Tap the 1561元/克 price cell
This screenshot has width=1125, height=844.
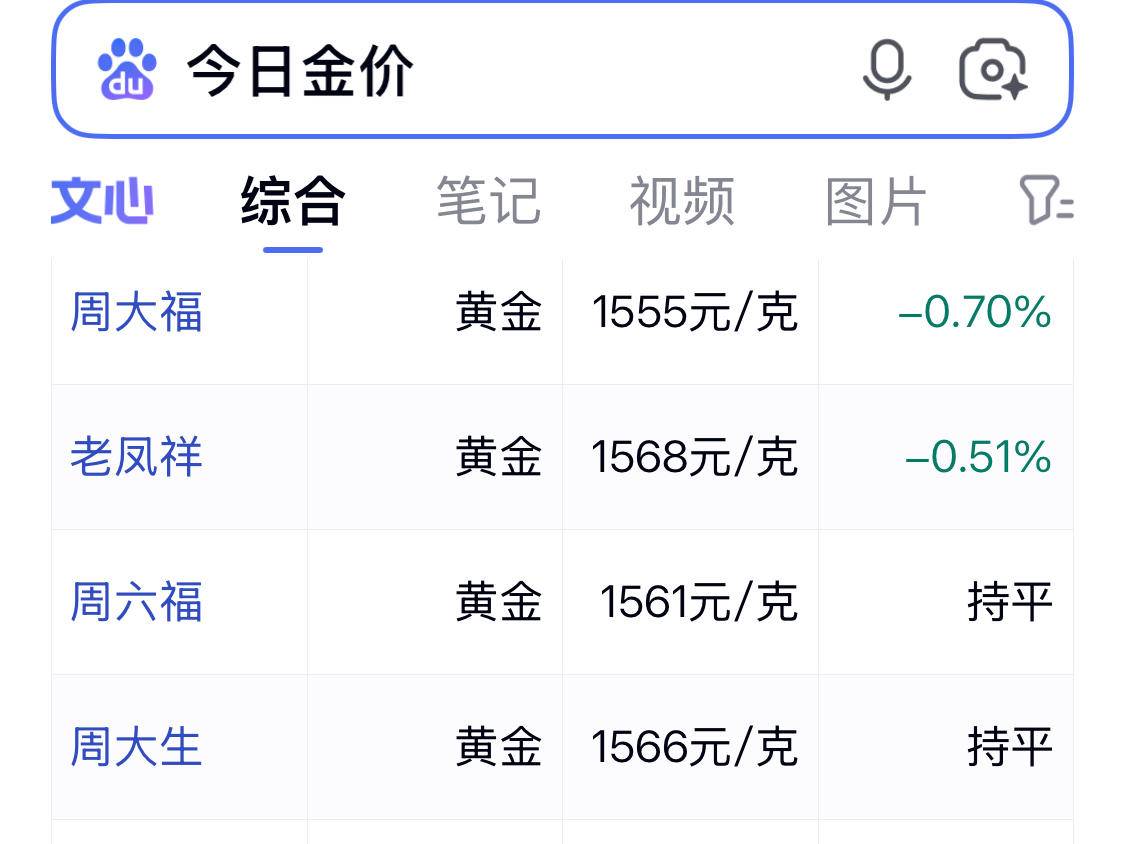tap(698, 602)
